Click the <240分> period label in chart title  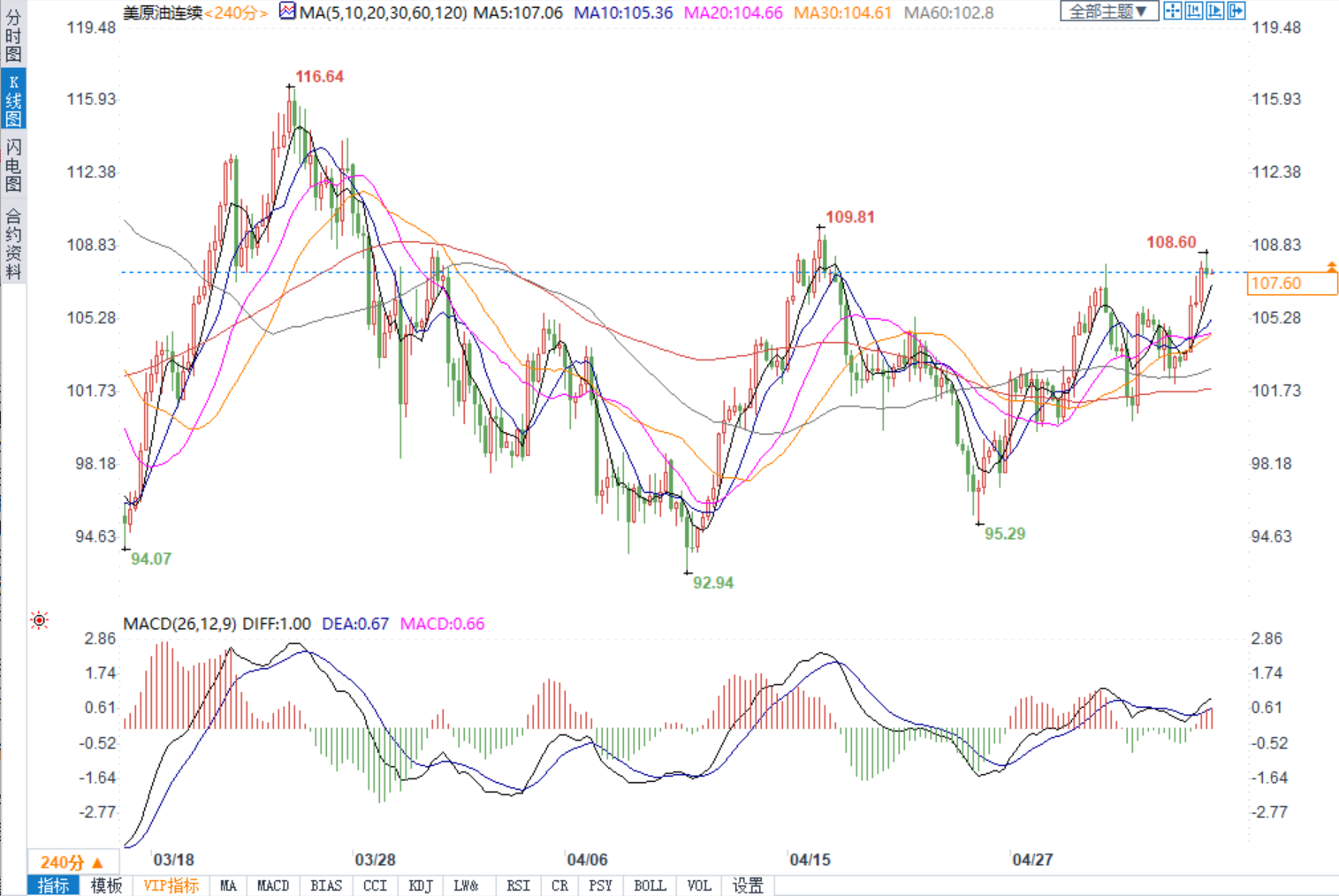coord(236,13)
